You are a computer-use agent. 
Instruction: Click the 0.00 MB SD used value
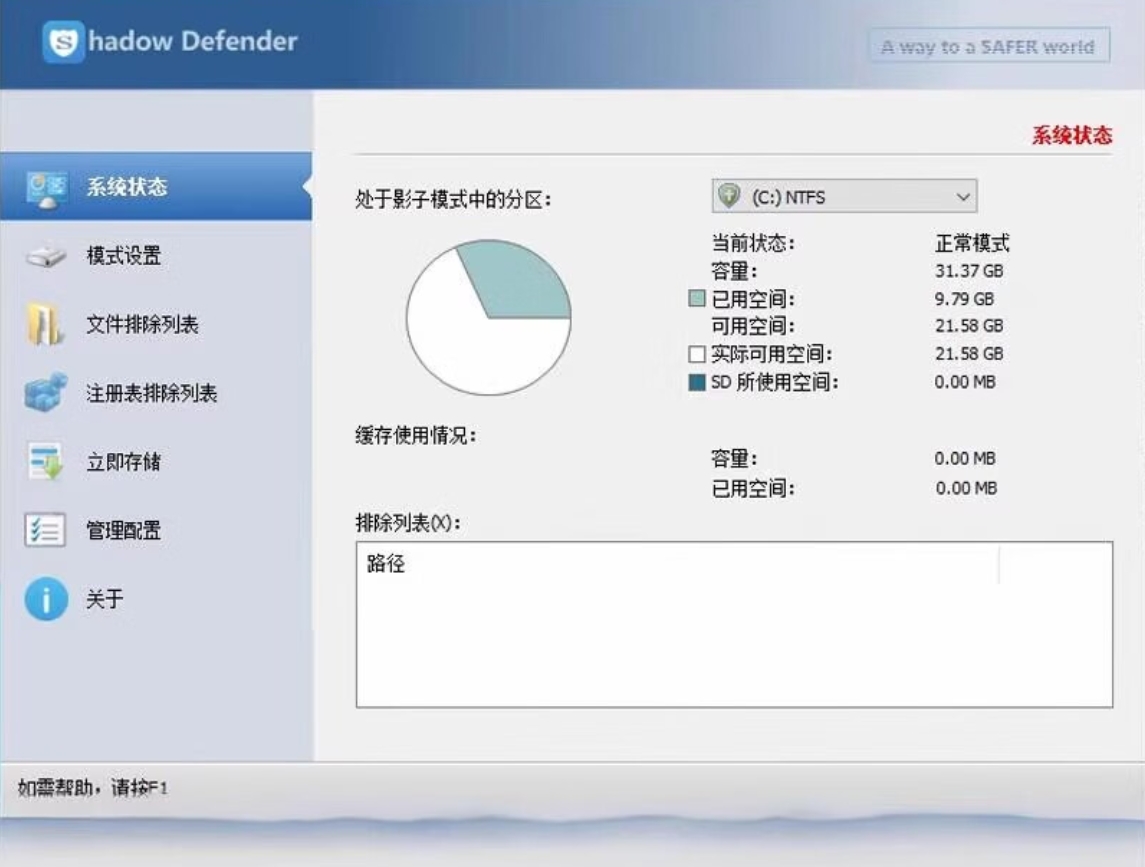[x=965, y=382]
